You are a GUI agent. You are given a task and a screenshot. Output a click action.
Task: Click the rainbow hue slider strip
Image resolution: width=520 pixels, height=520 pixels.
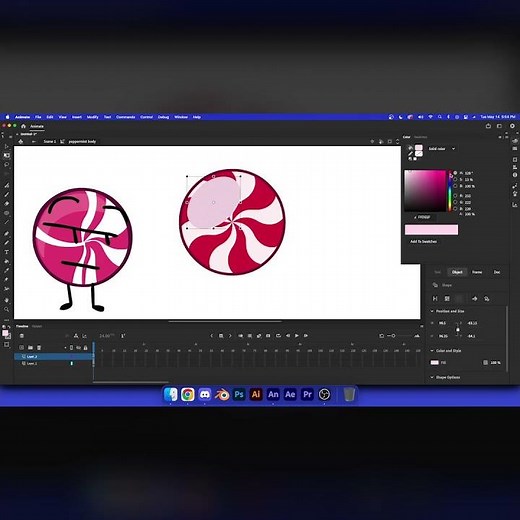tap(450, 191)
